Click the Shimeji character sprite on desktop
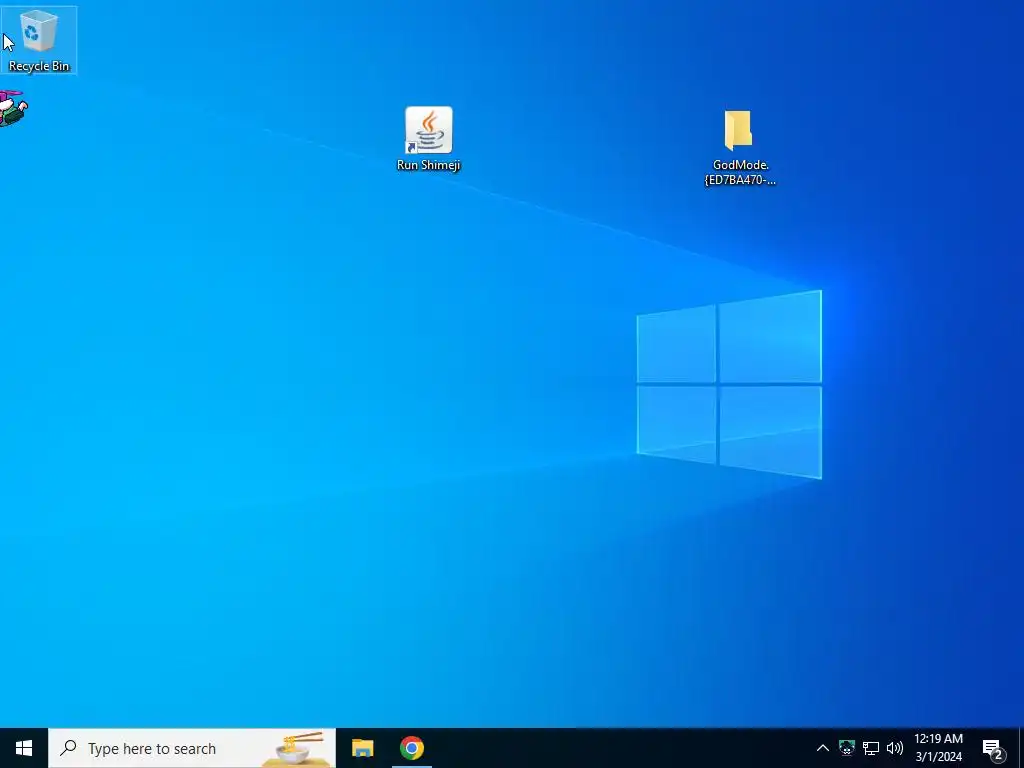Image resolution: width=1024 pixels, height=768 pixels. click(x=13, y=108)
